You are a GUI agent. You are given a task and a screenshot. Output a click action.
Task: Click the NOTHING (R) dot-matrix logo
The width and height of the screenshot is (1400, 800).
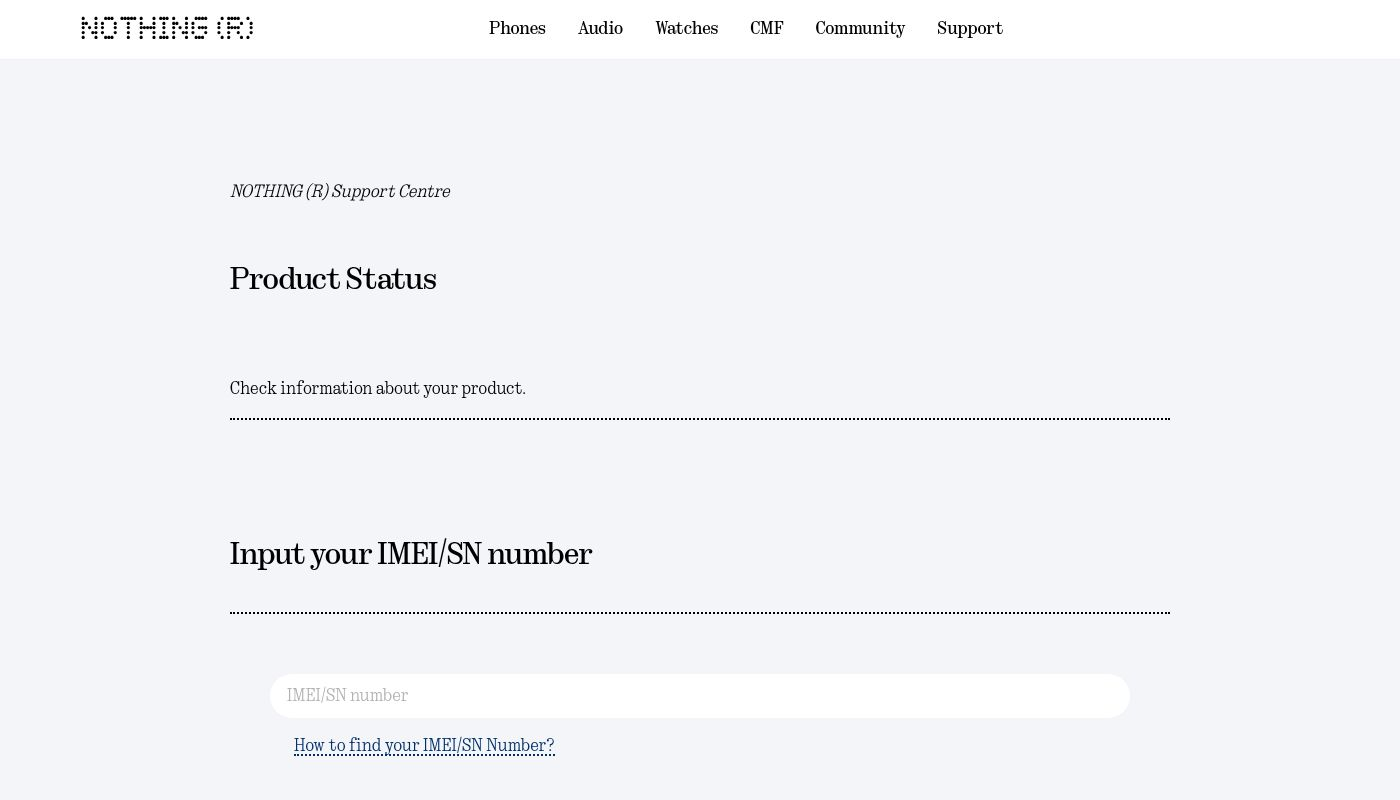(x=166, y=28)
